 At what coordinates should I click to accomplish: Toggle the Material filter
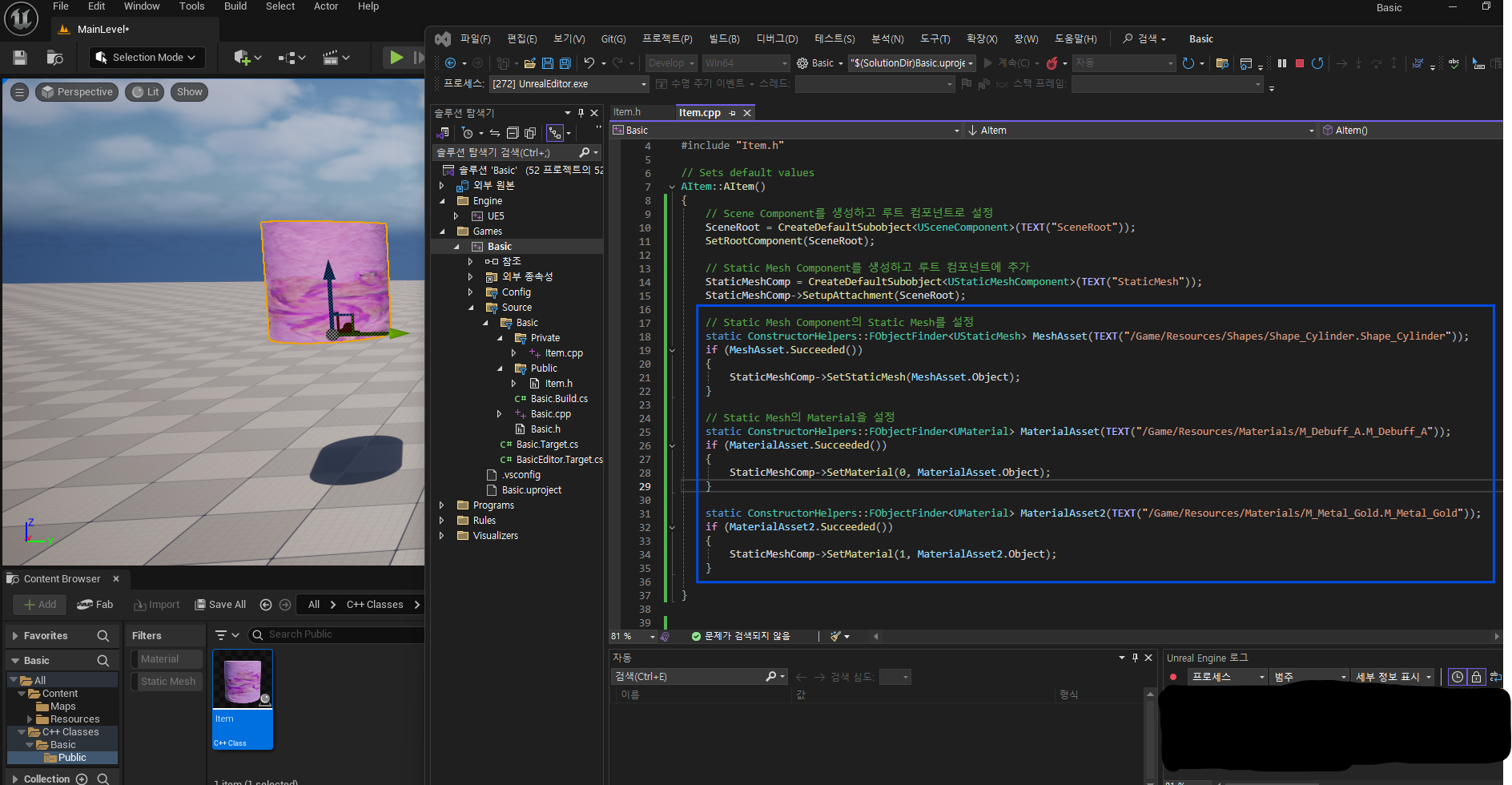coord(167,659)
